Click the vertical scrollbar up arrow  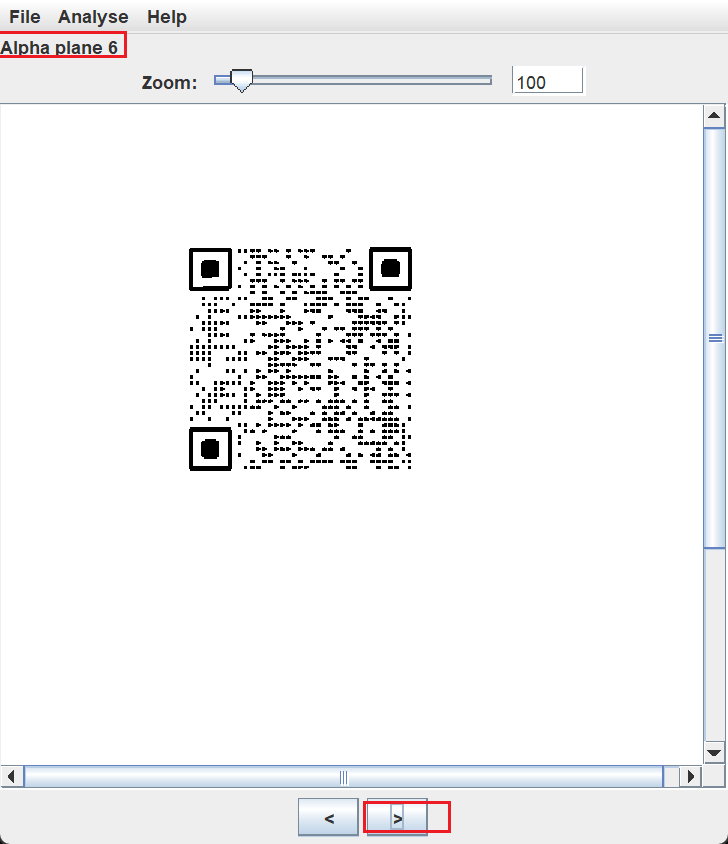714,116
